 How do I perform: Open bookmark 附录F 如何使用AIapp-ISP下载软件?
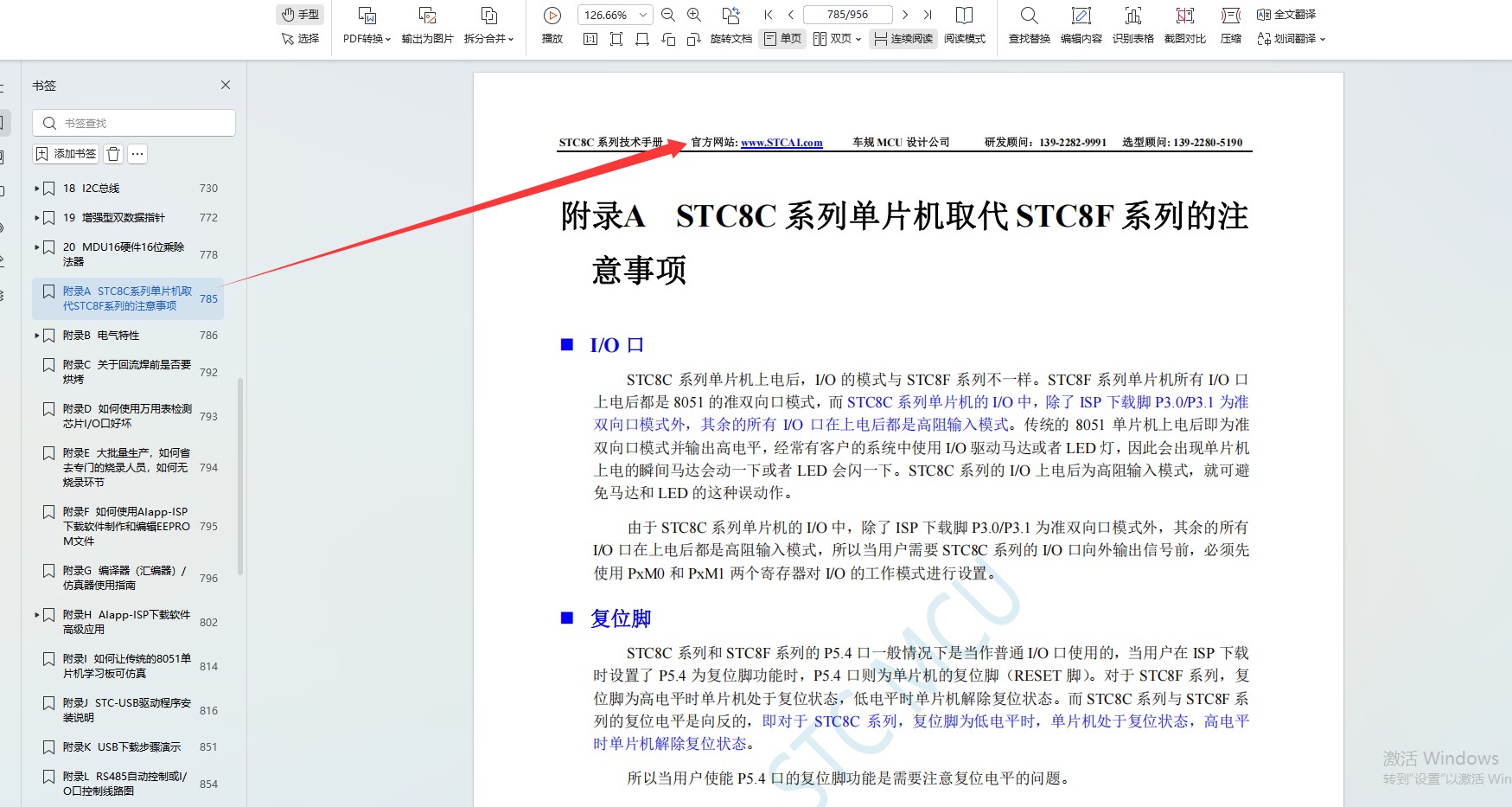(128, 526)
